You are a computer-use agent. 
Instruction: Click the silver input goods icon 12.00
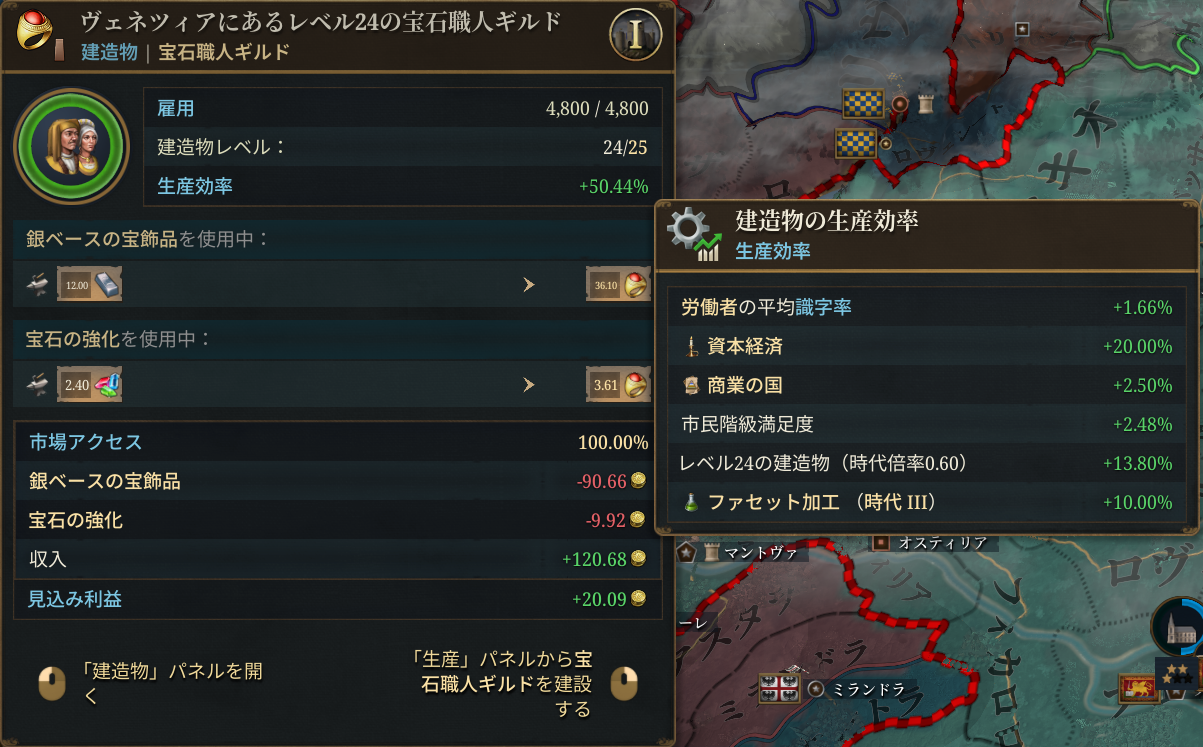tap(90, 285)
